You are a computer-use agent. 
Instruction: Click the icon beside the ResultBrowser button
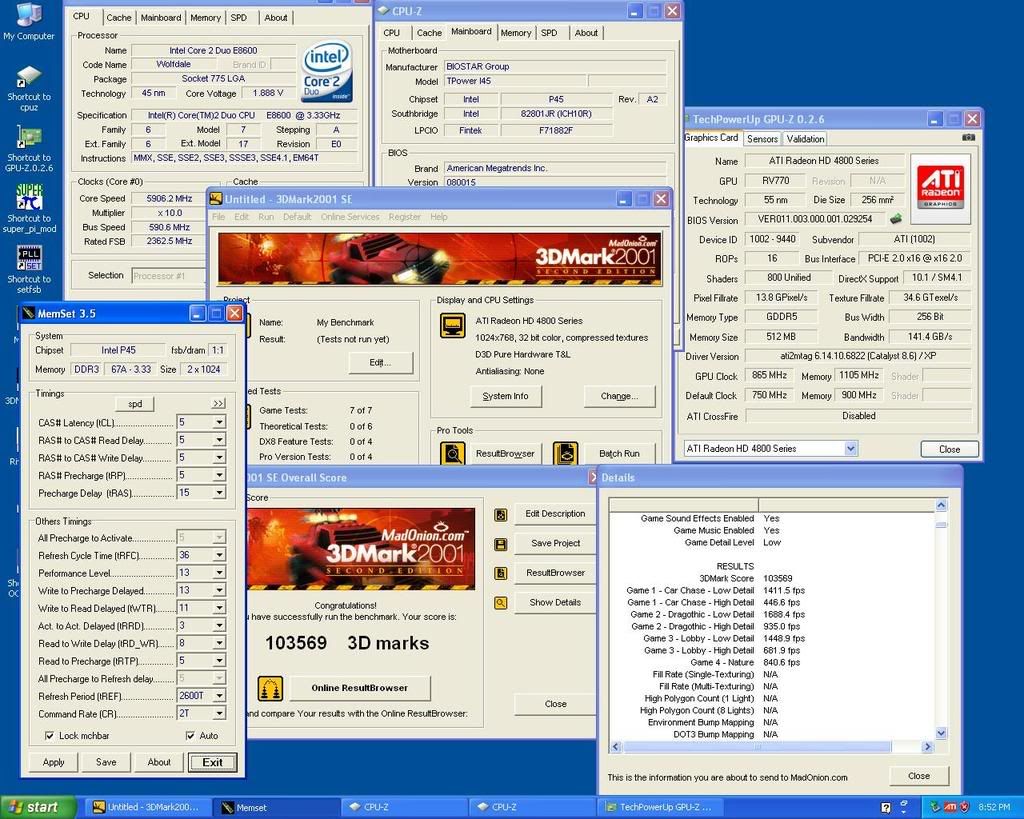pyautogui.click(x=501, y=573)
